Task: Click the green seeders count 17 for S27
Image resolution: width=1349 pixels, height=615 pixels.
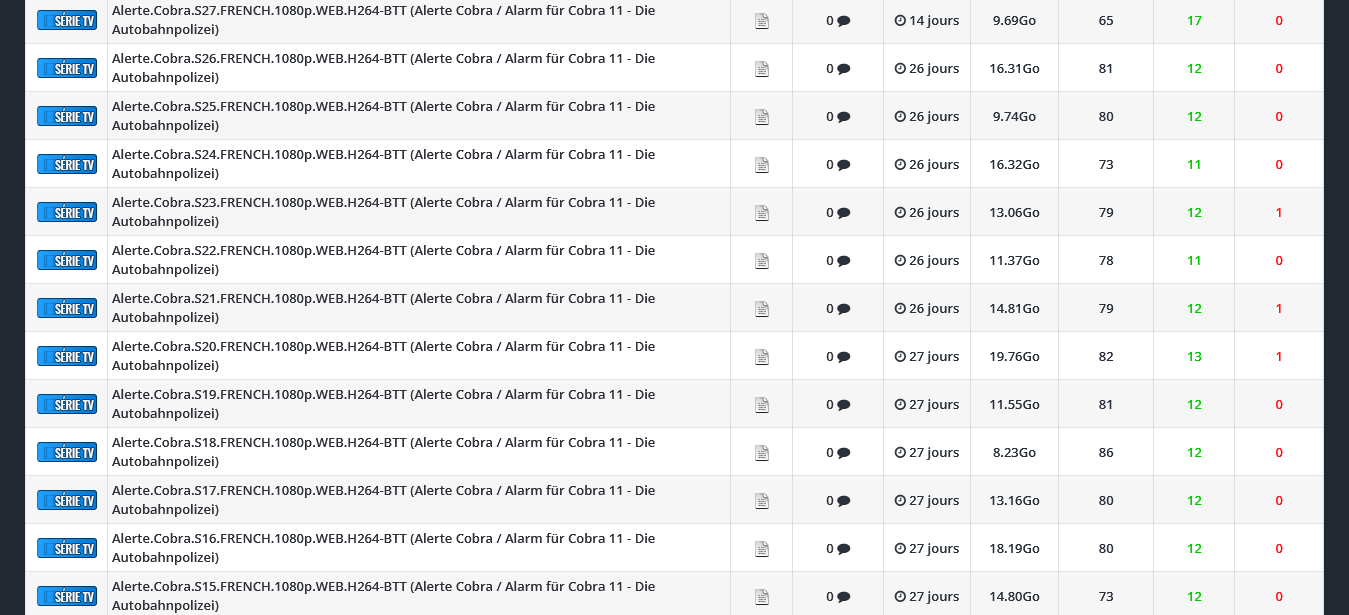Action: pos(1194,20)
